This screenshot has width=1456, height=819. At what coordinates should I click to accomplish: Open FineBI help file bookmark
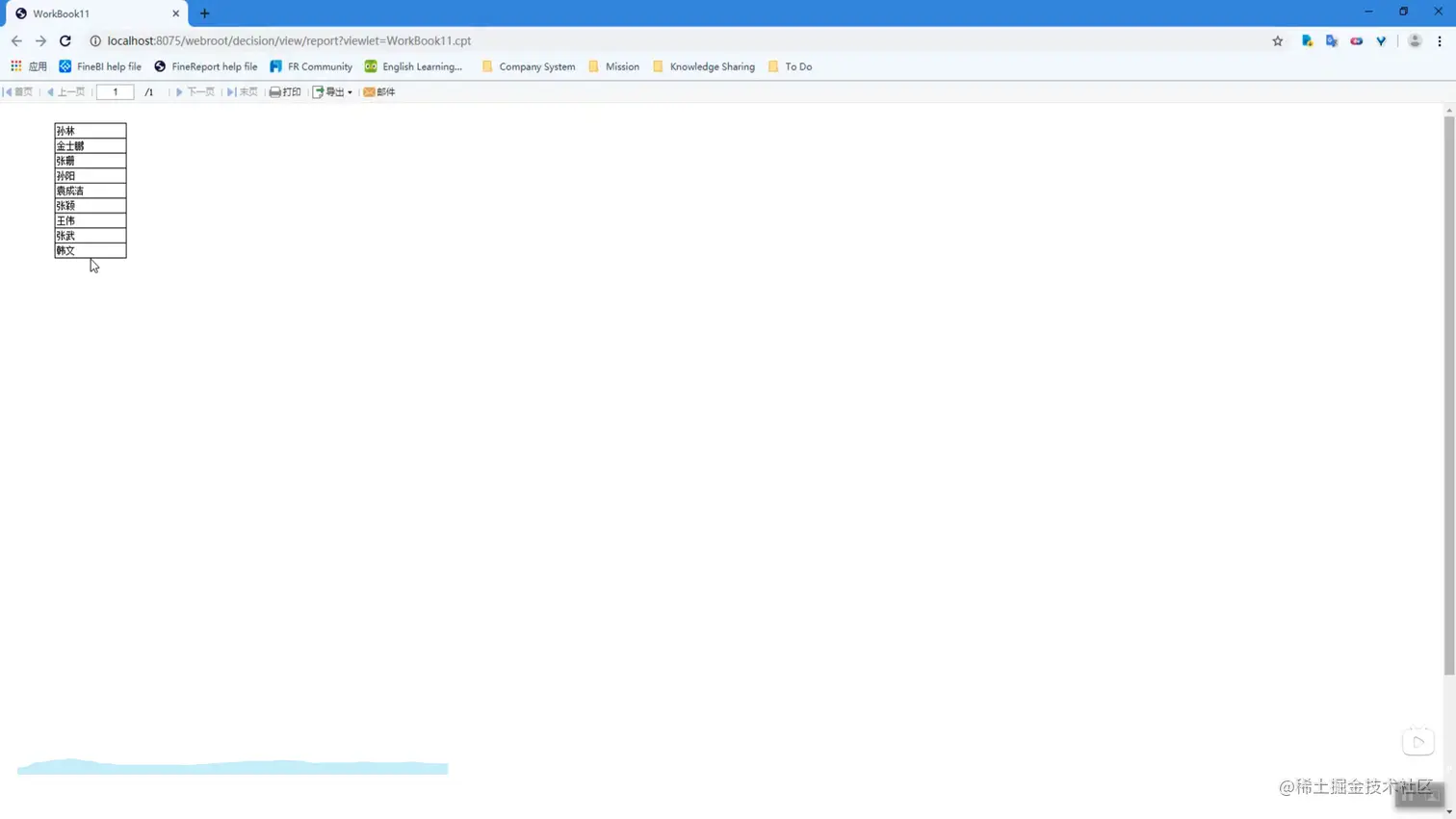pos(100,66)
